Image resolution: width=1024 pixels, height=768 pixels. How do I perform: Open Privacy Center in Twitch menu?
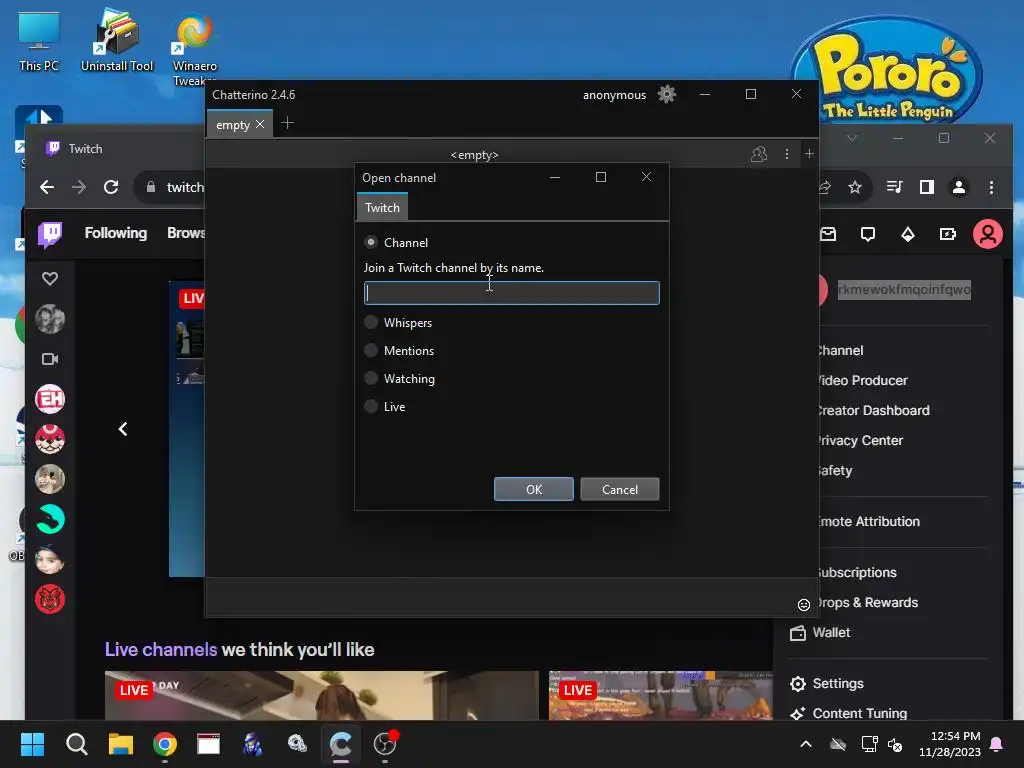859,441
